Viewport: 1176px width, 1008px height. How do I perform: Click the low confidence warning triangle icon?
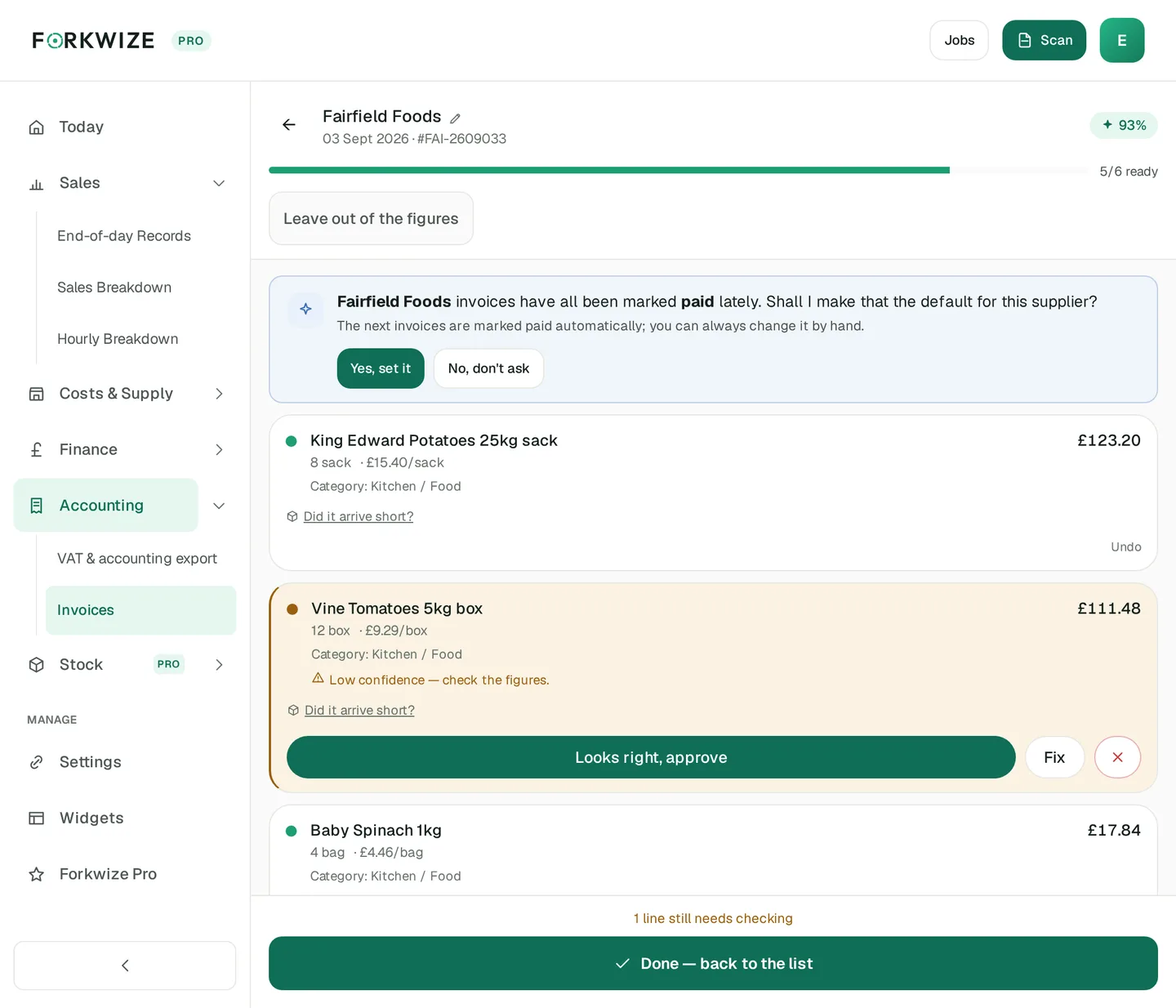click(318, 679)
